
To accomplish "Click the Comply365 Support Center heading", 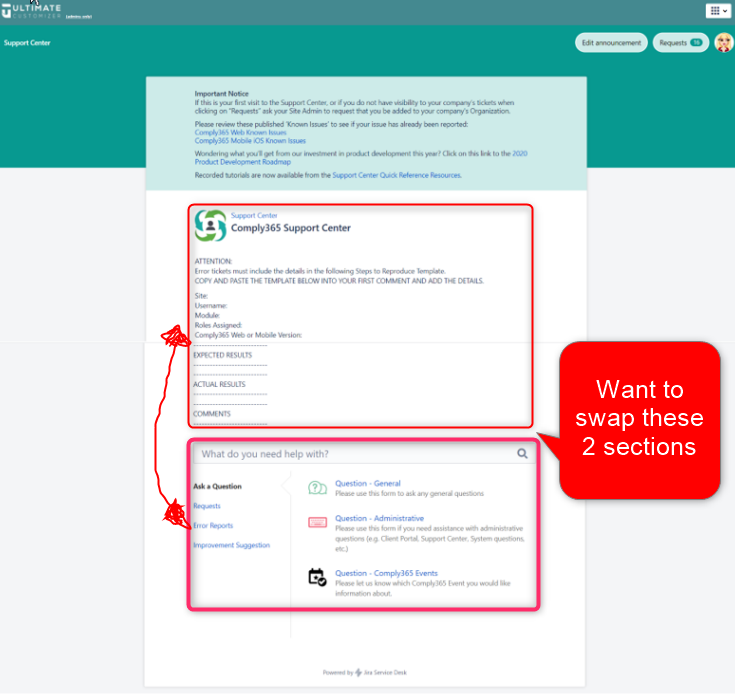I will [x=291, y=228].
